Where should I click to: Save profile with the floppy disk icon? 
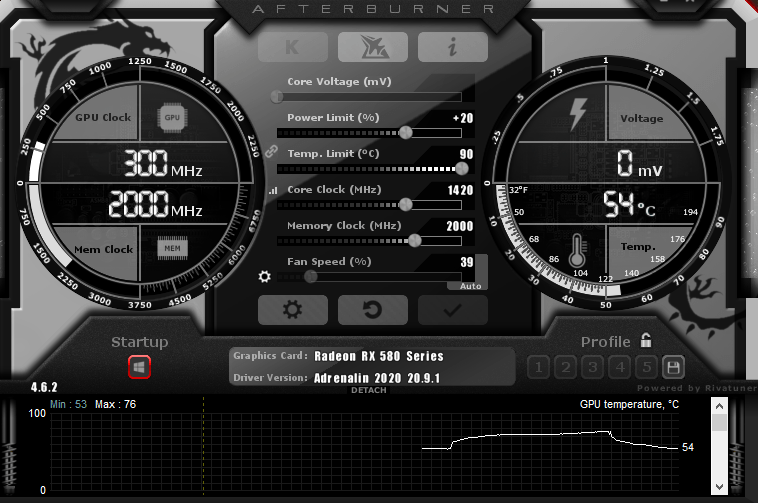coord(673,368)
